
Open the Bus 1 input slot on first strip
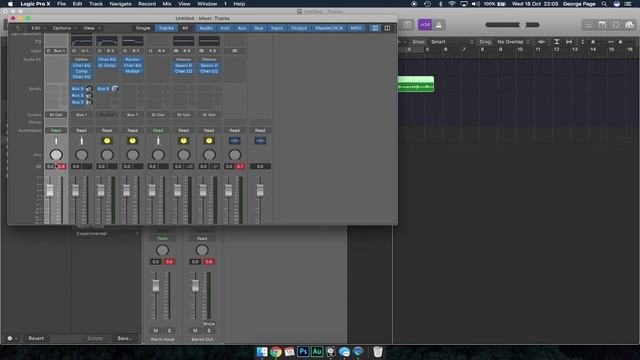(x=56, y=51)
